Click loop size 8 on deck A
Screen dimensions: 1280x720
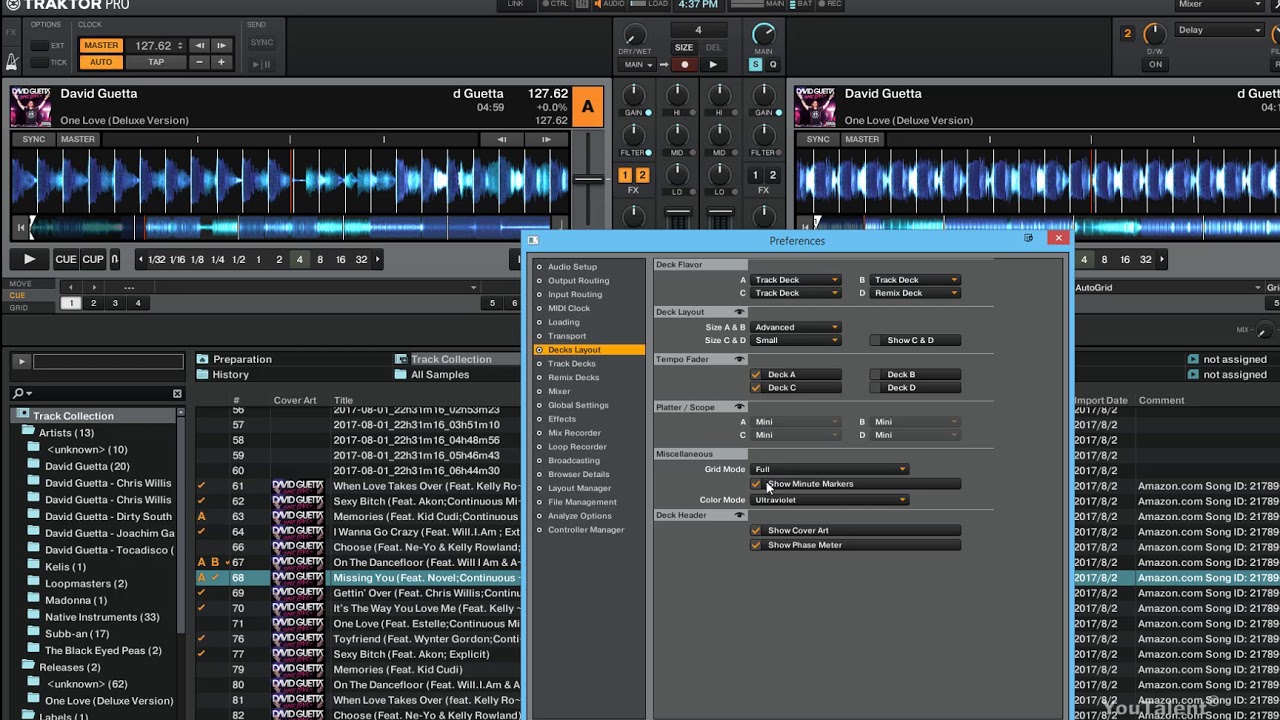click(x=320, y=259)
